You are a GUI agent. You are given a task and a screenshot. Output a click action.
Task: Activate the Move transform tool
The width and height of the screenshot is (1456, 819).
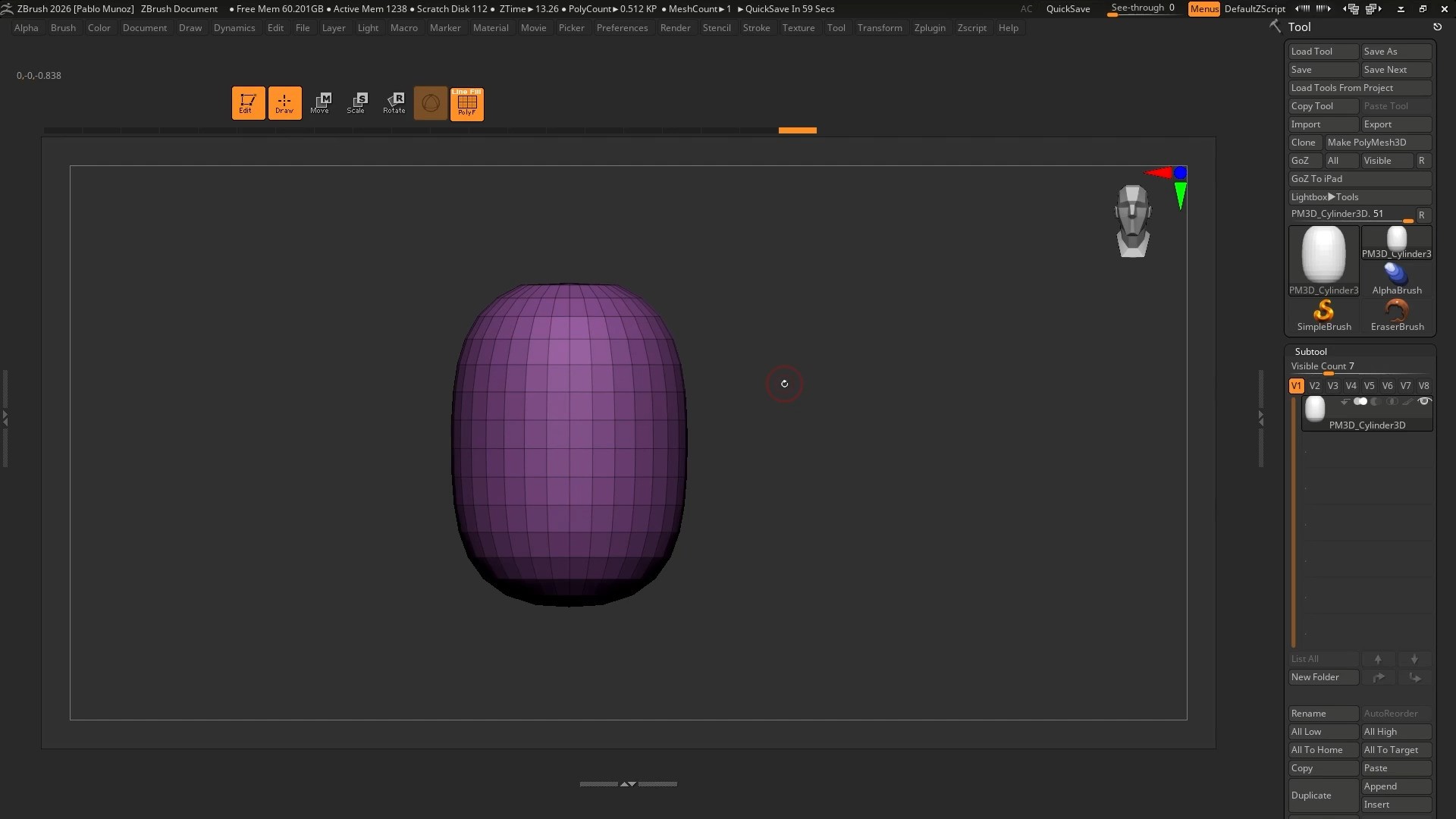(320, 103)
